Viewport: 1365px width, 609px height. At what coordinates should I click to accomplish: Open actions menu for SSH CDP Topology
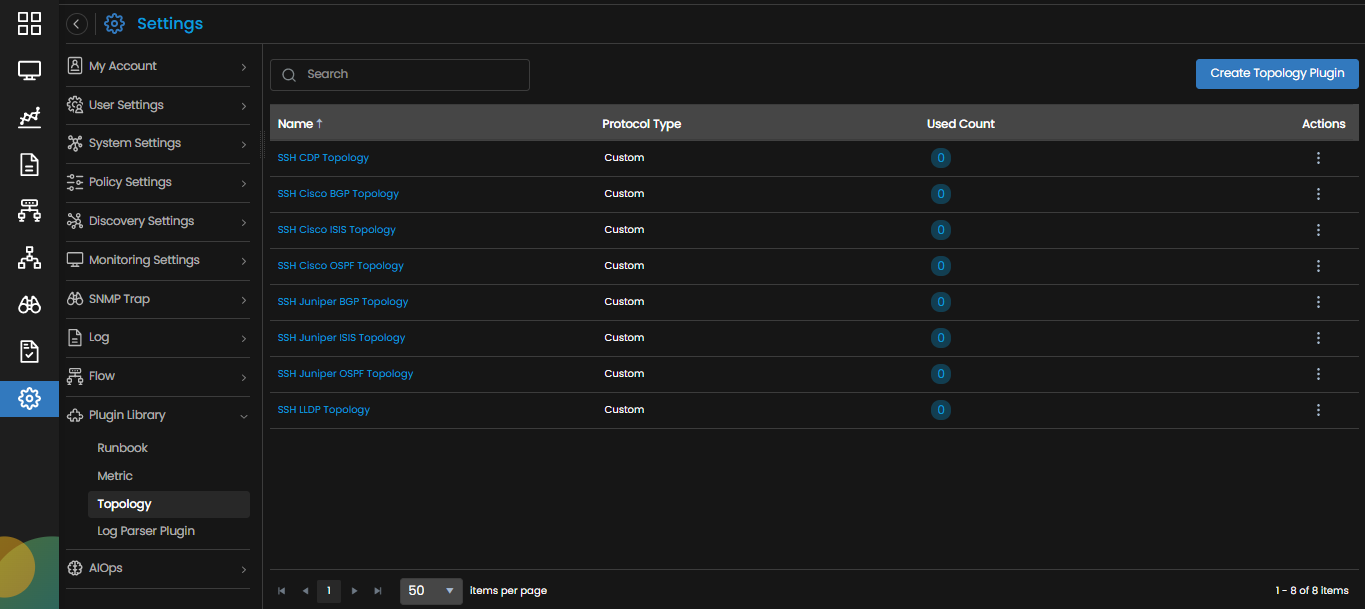coord(1318,158)
